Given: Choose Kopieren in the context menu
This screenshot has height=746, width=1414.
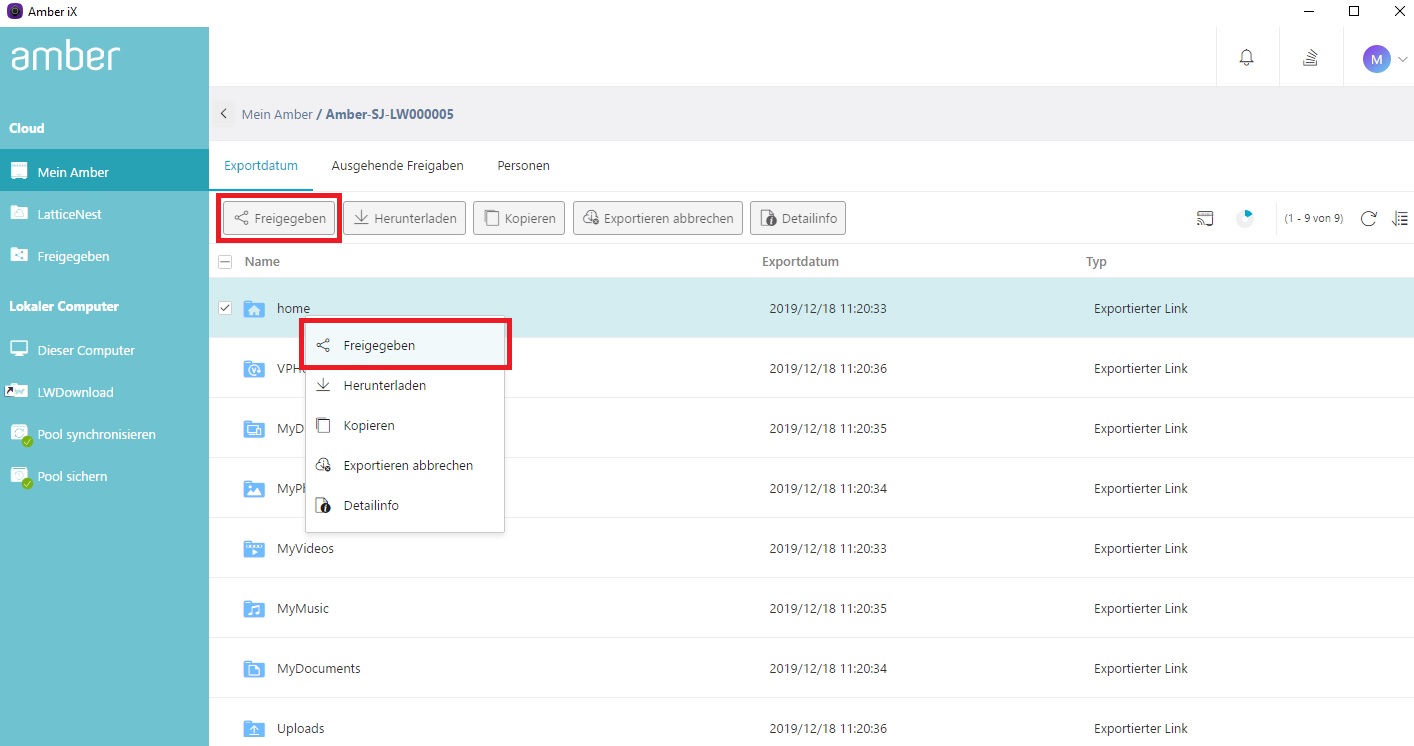Looking at the screenshot, I should (404, 426).
